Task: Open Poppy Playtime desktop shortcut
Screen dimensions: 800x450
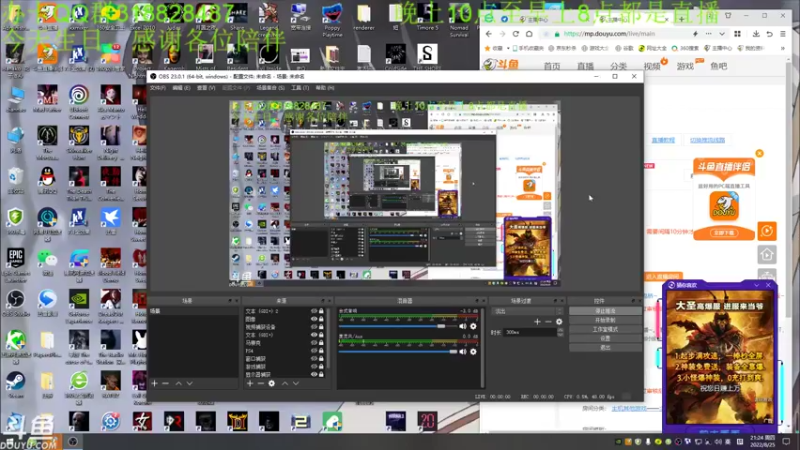Action: [332, 20]
